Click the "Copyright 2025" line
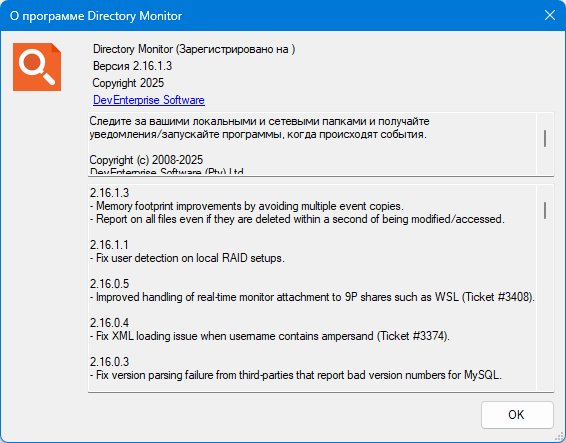 click(128, 83)
